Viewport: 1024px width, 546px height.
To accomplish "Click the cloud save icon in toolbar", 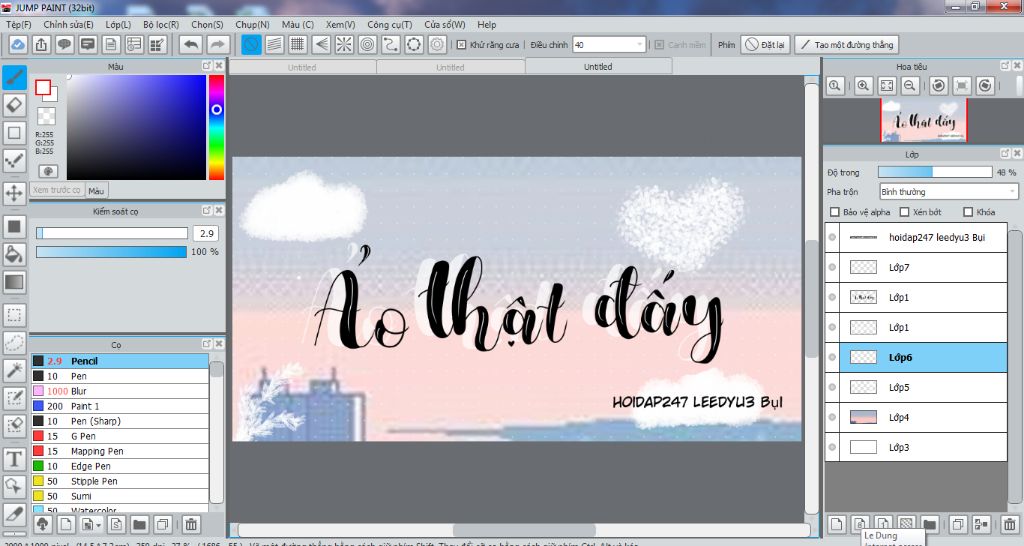I will tap(18, 44).
